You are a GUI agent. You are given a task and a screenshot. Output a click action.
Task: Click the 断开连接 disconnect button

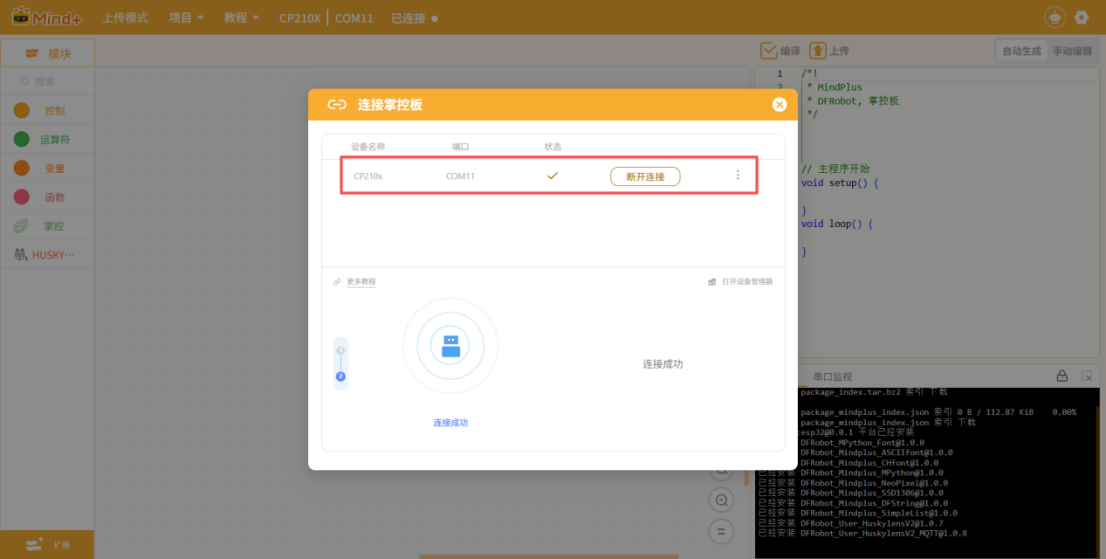[x=645, y=176]
